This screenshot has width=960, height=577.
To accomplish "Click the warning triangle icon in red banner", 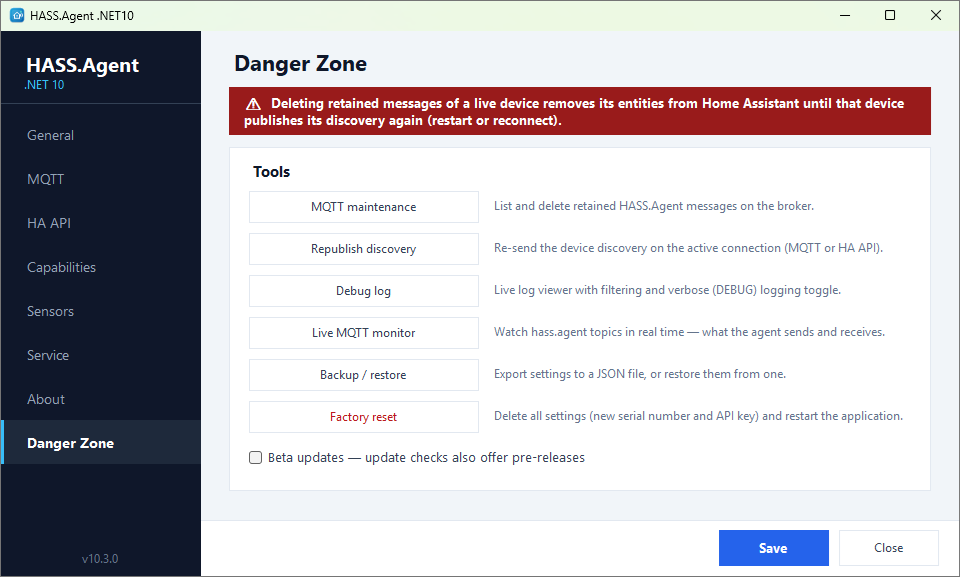I will (253, 104).
